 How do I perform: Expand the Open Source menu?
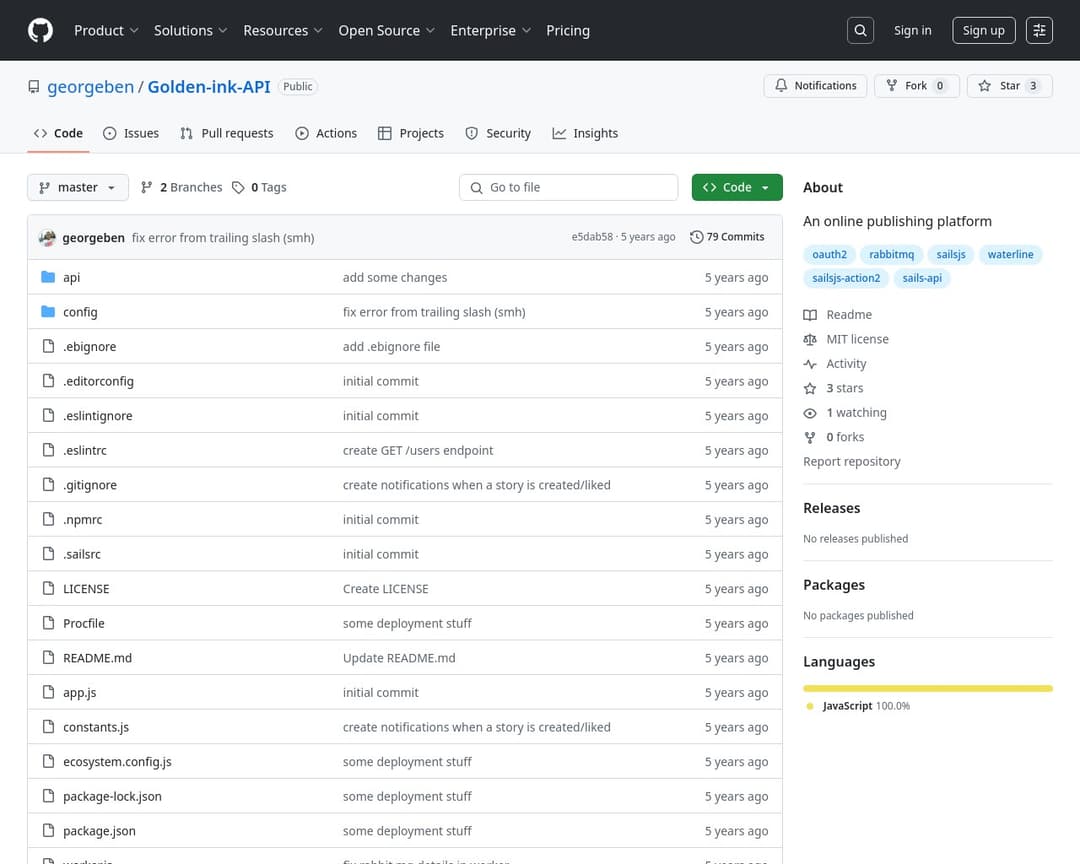(x=386, y=30)
